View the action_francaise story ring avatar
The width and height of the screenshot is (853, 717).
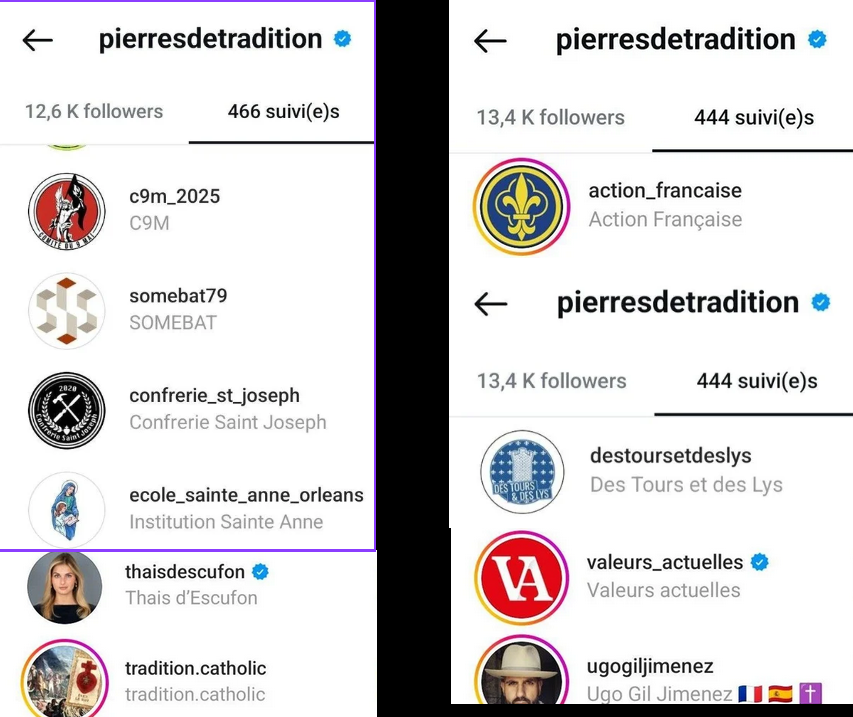point(521,207)
